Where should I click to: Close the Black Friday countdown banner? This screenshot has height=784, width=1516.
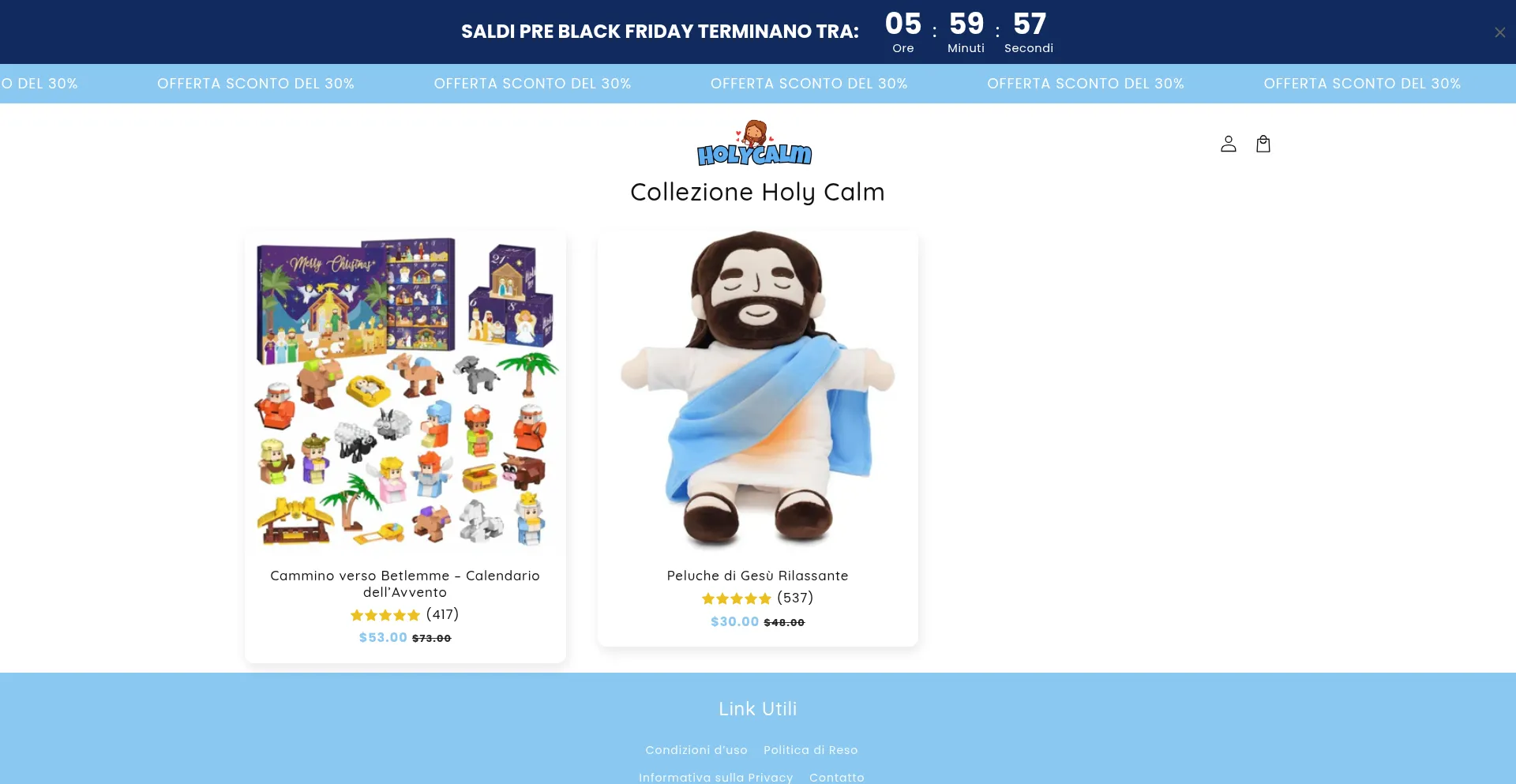coord(1499,32)
